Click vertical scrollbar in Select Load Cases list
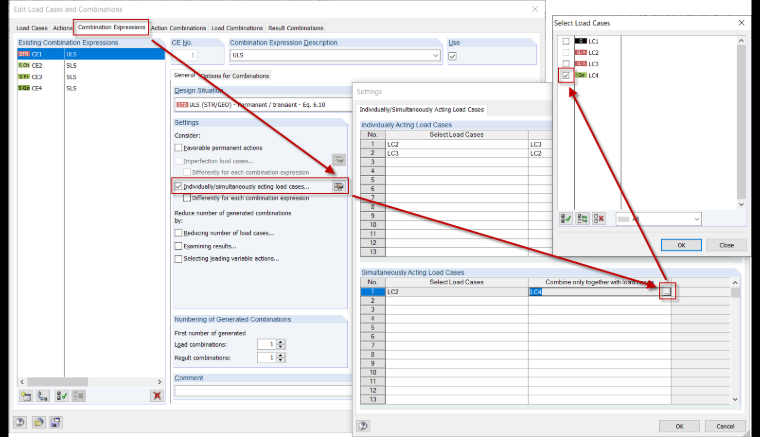The image size is (760, 437). (741, 121)
